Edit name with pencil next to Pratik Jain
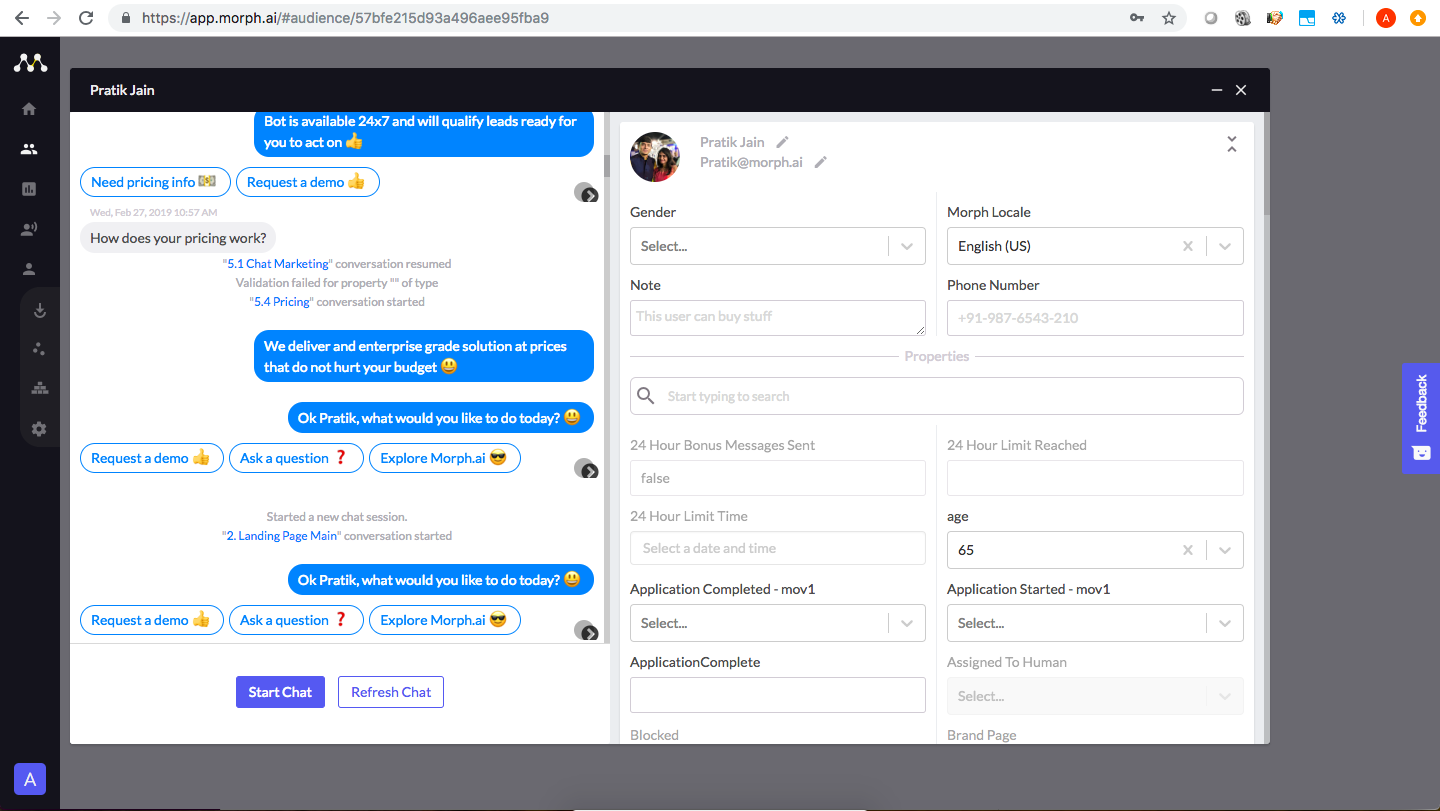Viewport: 1440px width, 811px height. tap(783, 142)
